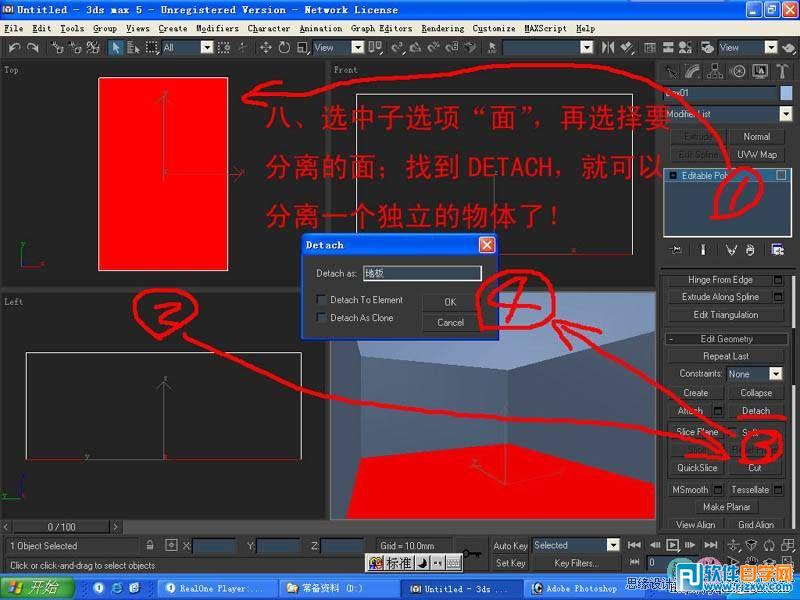Check the Detach As Clone option
The image size is (800, 600).
point(321,316)
